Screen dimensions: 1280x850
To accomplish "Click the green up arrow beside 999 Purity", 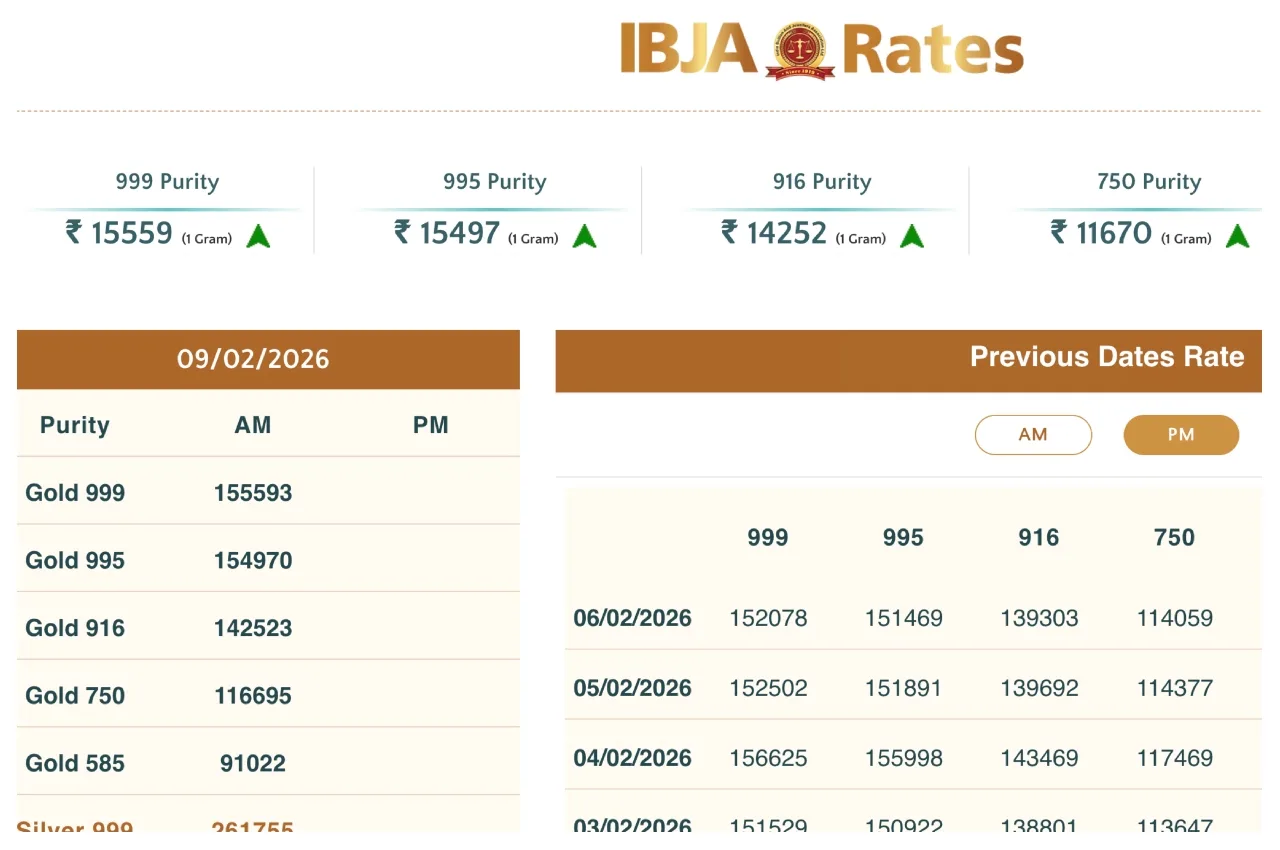I will (259, 236).
